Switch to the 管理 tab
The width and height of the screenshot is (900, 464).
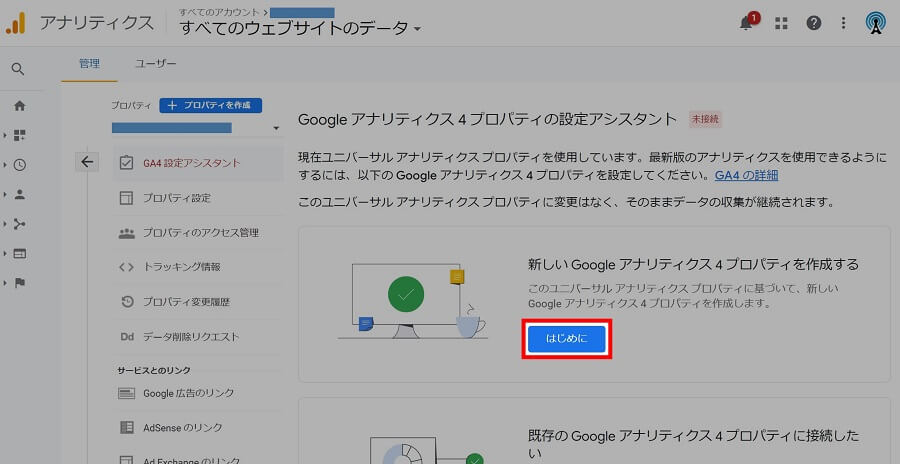point(90,64)
